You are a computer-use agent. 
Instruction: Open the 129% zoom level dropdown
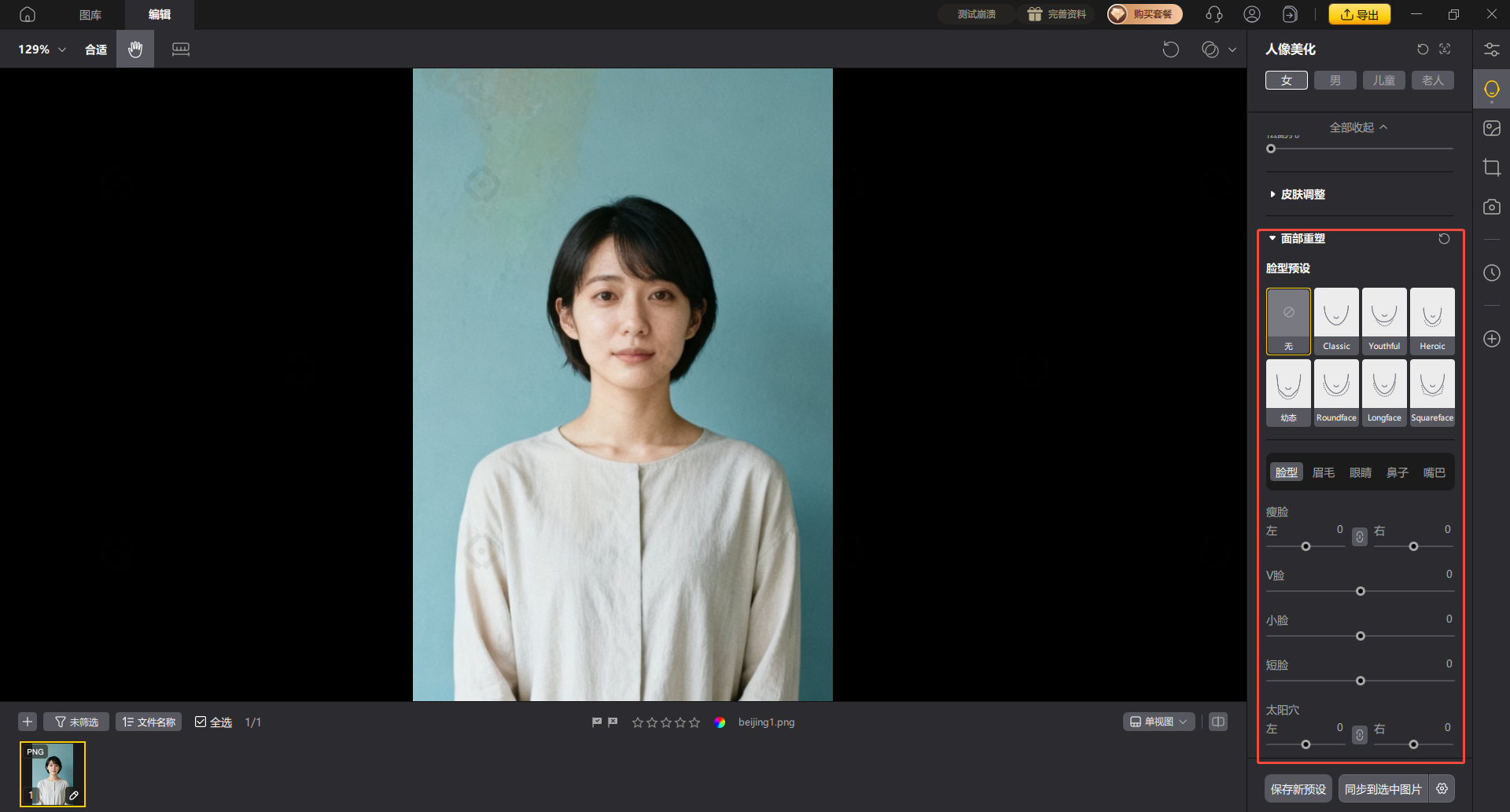(x=42, y=50)
